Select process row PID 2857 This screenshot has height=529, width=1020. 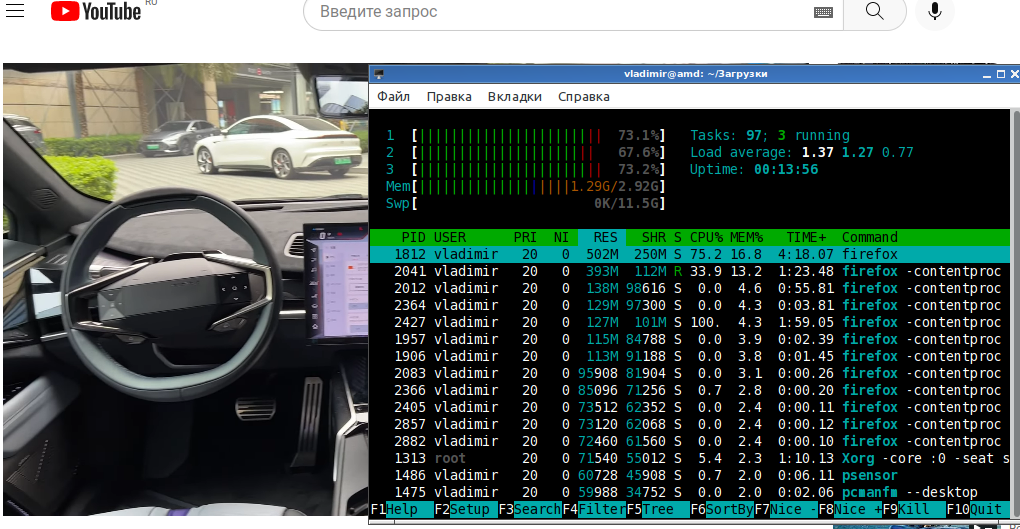[690, 424]
